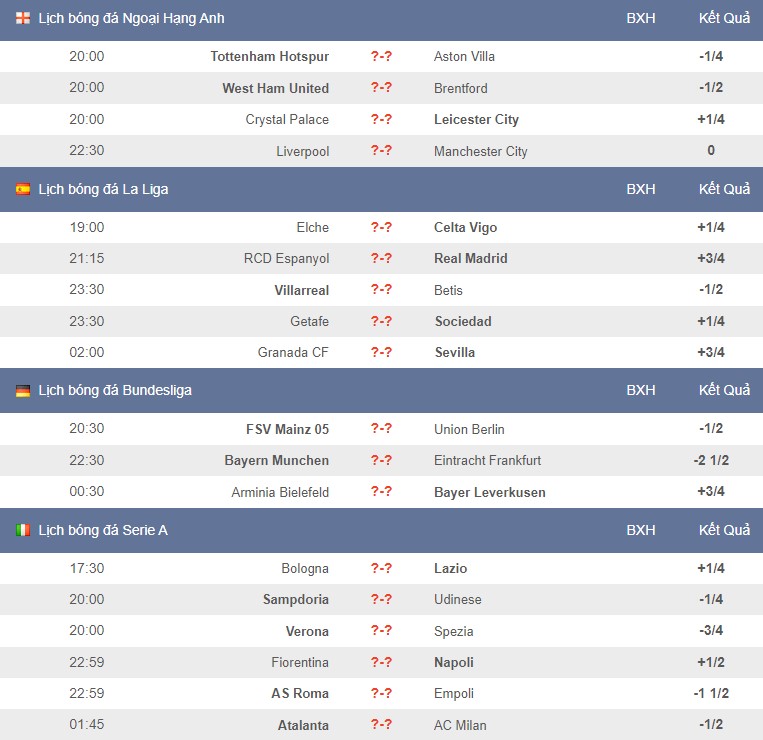
Task: Select Lịch bóng đá Ngoại Hạng Anh heading
Action: (x=131, y=18)
